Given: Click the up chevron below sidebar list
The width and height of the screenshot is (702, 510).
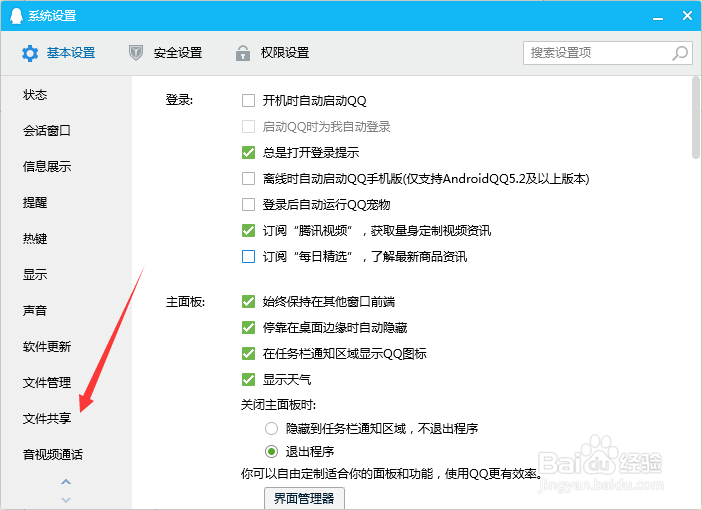Looking at the screenshot, I should pos(66,482).
